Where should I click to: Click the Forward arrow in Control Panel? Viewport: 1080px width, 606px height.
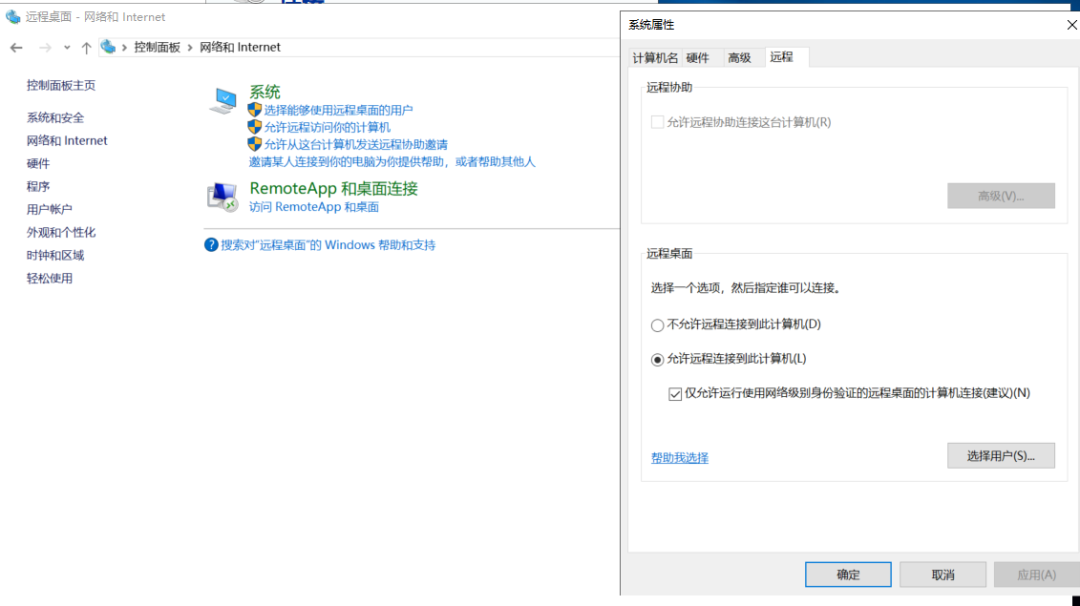tap(45, 48)
